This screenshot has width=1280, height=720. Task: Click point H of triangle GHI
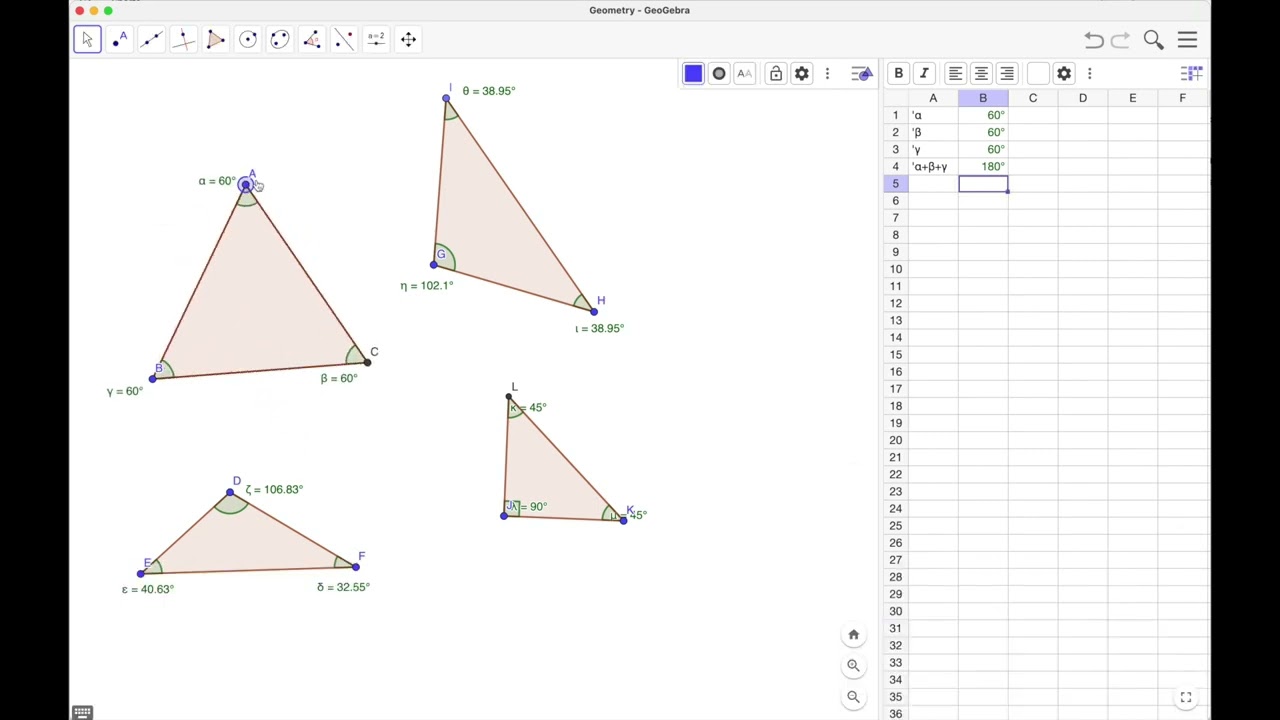pos(594,311)
